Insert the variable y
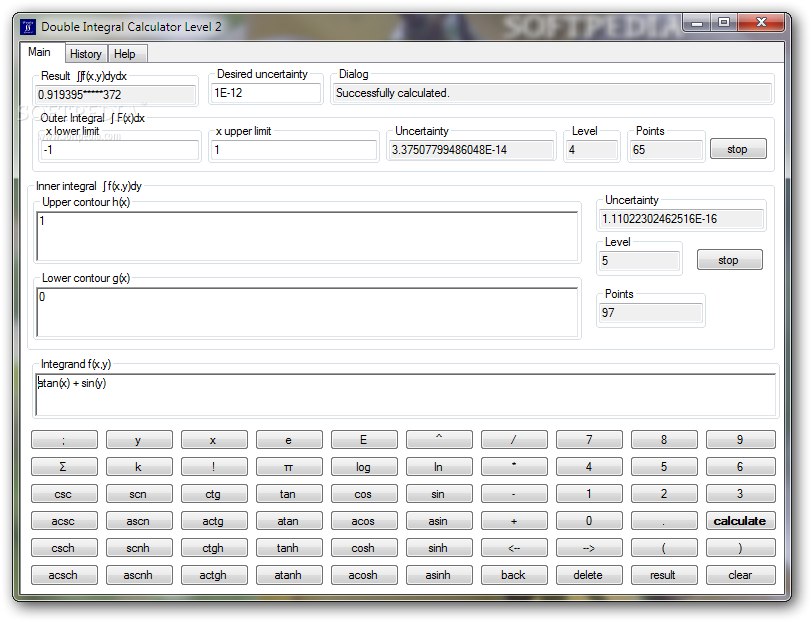The height and width of the screenshot is (622, 812). point(138,440)
